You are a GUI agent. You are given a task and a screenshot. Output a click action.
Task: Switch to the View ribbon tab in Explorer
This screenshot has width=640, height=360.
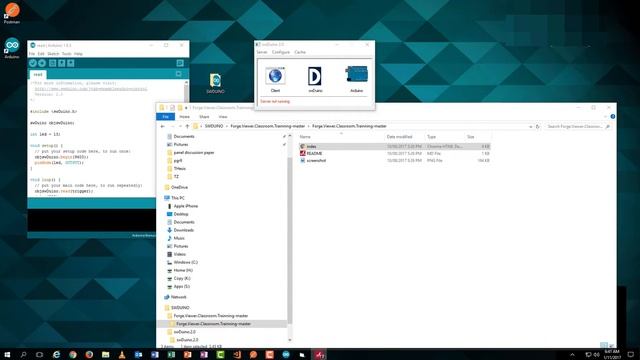point(223,117)
